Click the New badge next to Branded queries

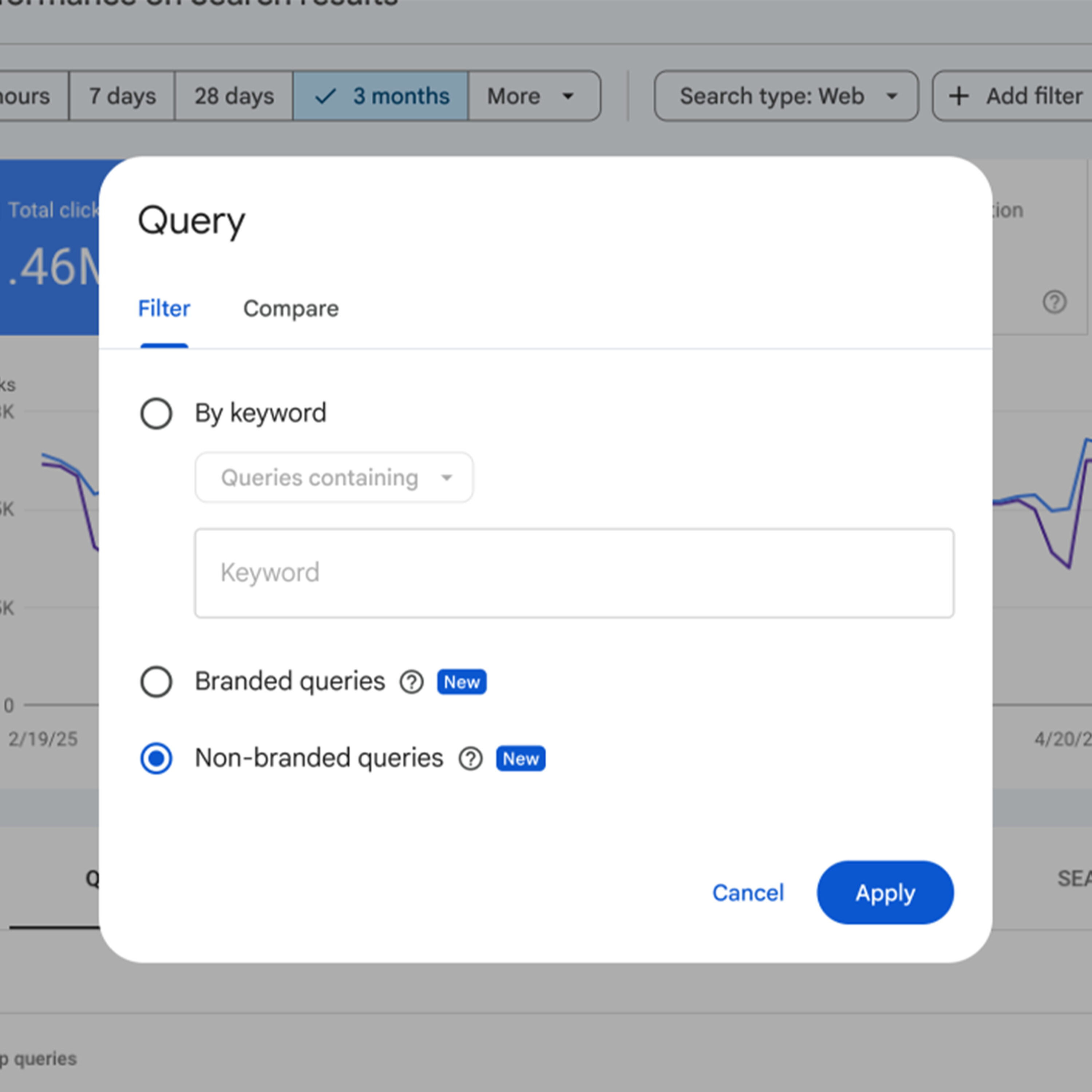click(x=461, y=682)
